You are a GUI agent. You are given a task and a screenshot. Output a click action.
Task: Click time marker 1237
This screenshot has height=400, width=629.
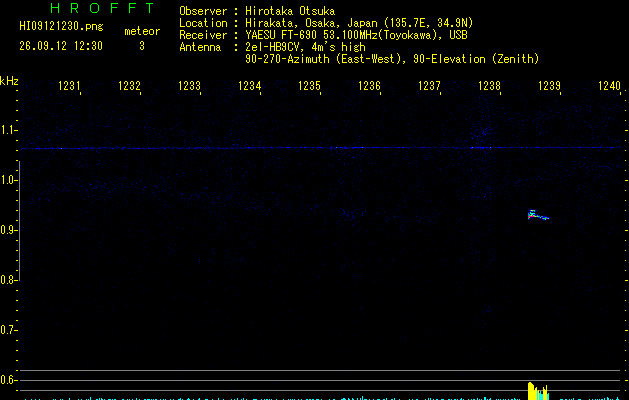point(430,86)
